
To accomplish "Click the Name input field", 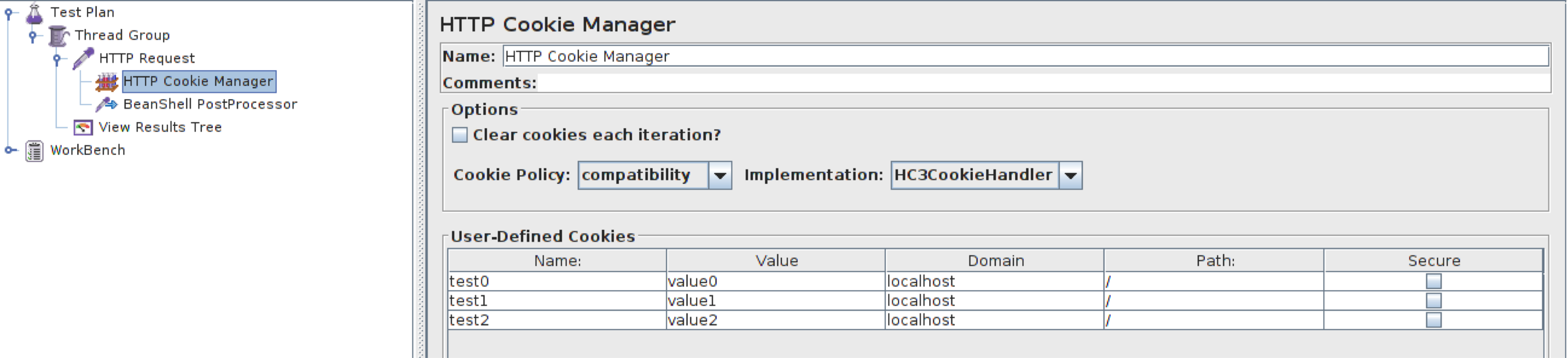I will [x=1026, y=57].
